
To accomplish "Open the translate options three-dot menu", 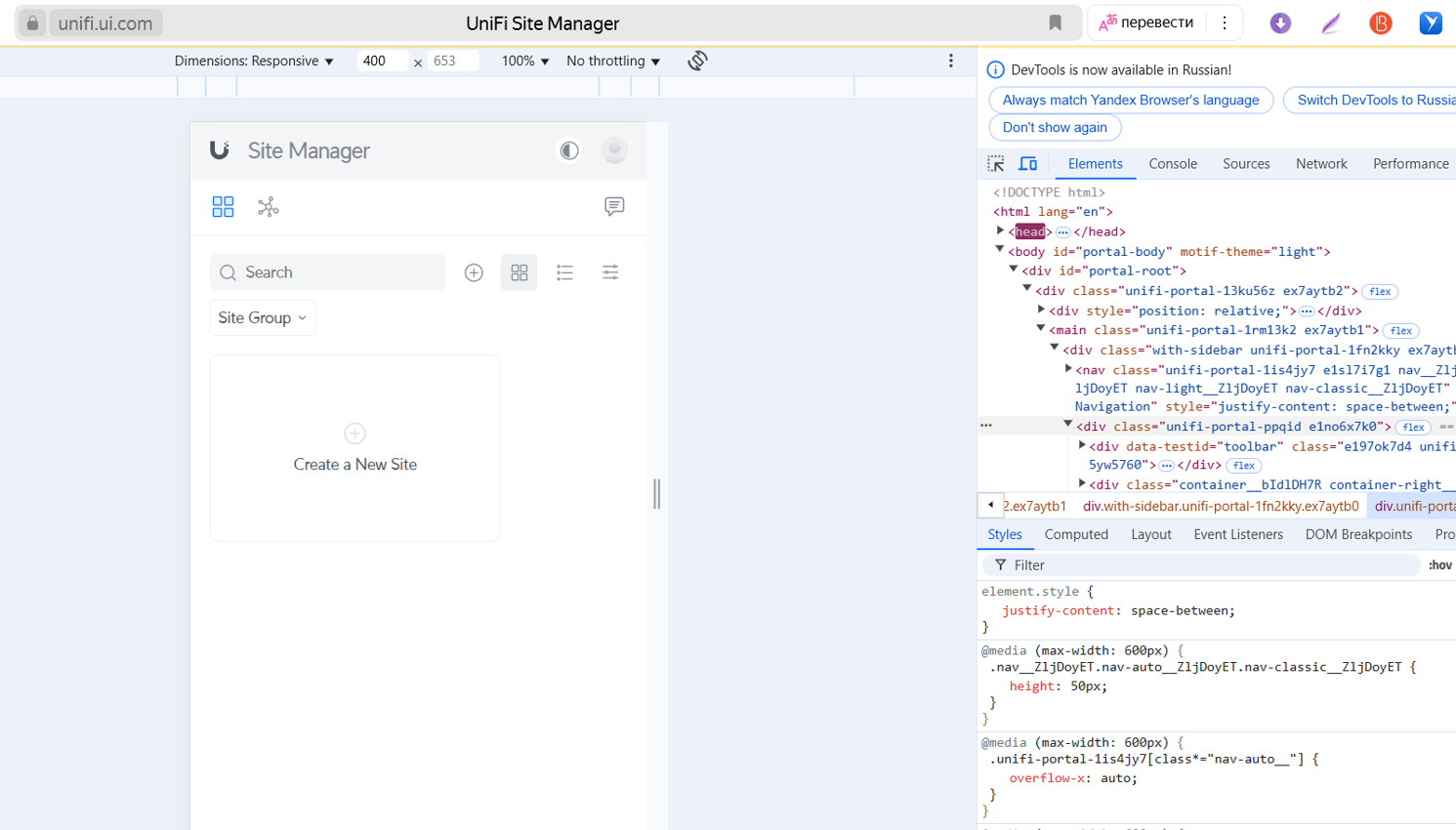I will (x=1225, y=22).
